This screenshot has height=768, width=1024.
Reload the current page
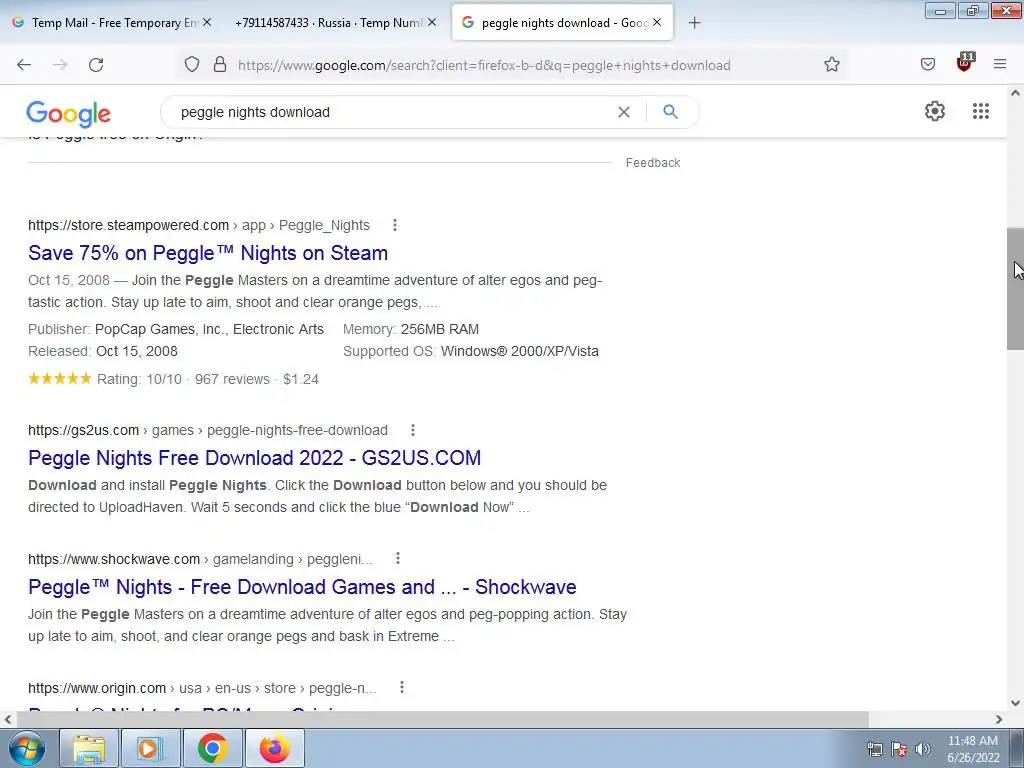coord(96,65)
